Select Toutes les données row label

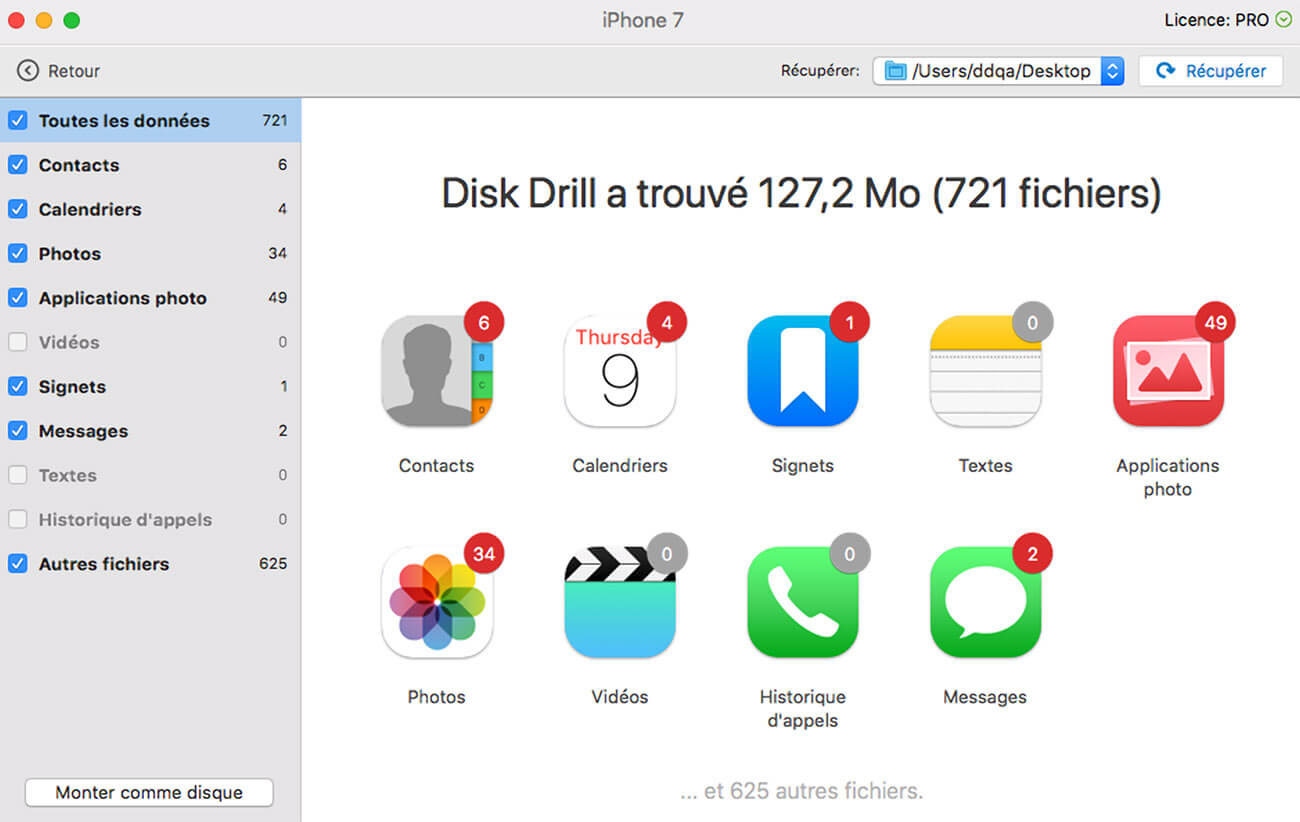[124, 121]
